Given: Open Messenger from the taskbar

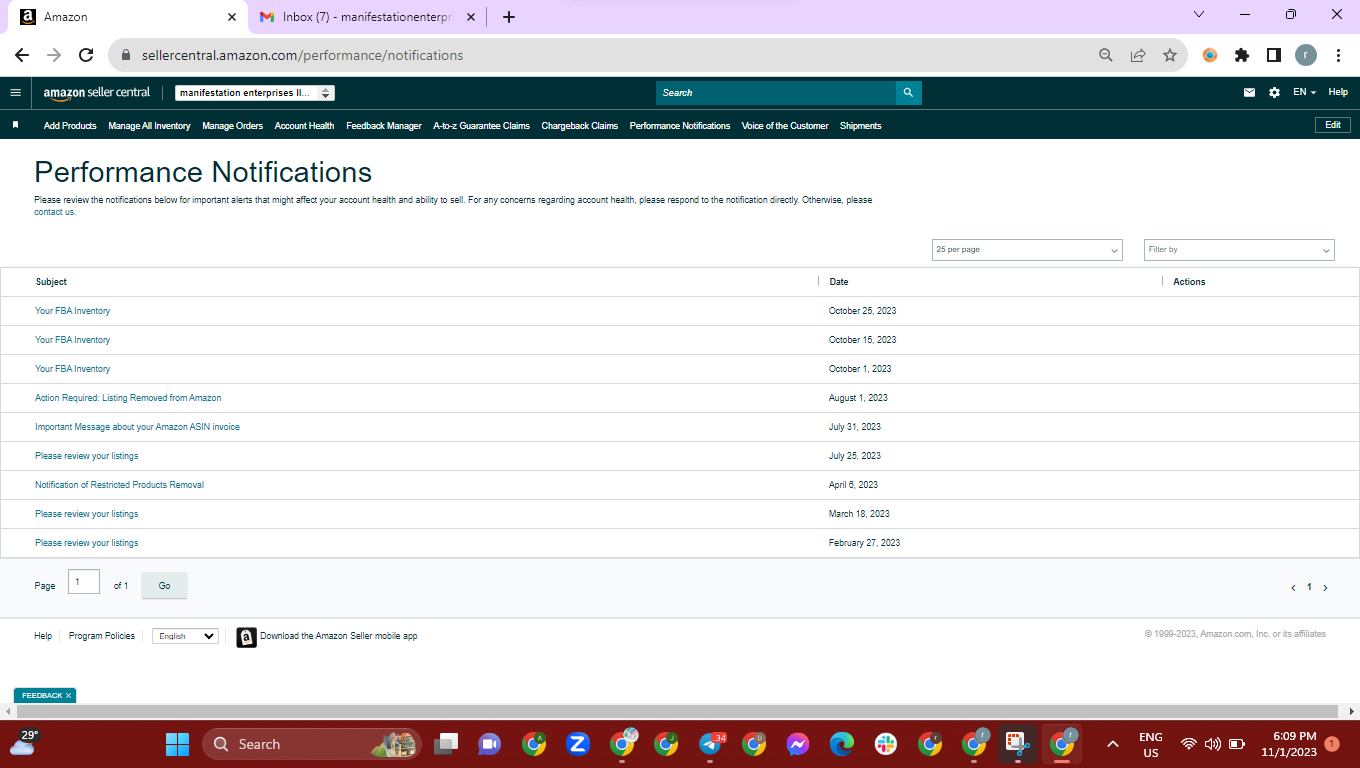Looking at the screenshot, I should (x=798, y=744).
